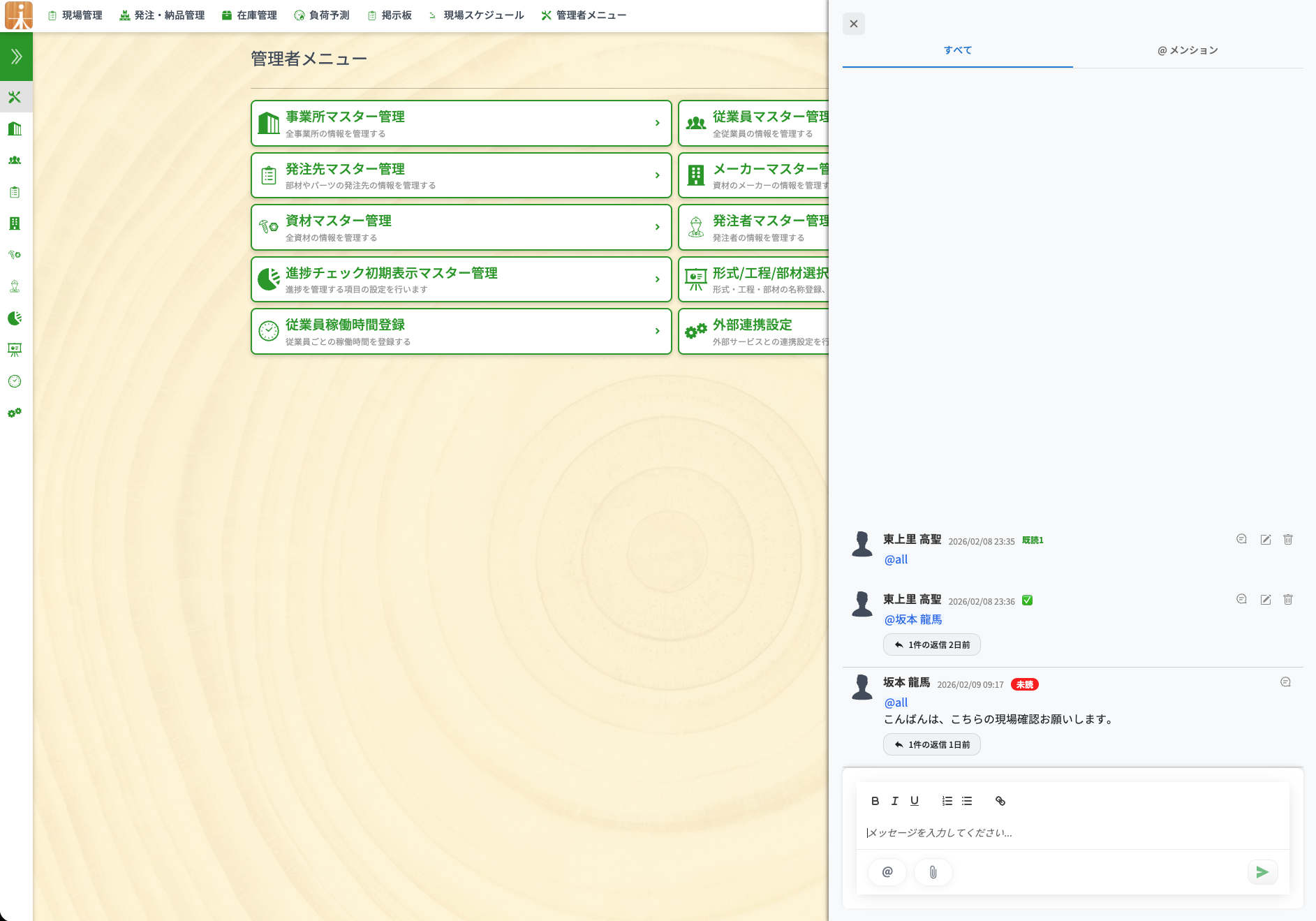Toggle italic formatting in message editor
This screenshot has width=1316, height=921.
pos(894,801)
